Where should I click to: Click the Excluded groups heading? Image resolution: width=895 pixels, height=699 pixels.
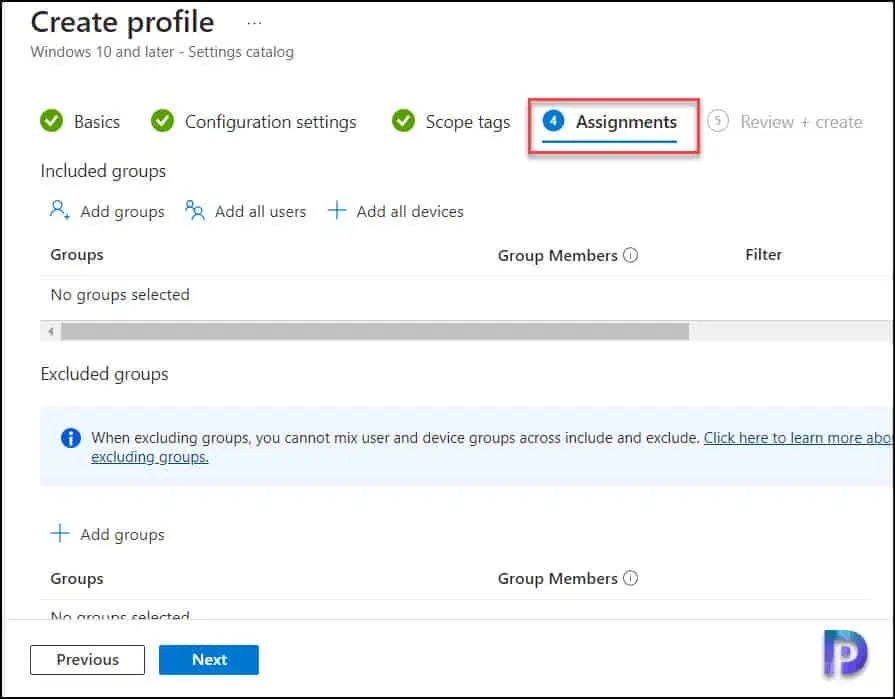[x=104, y=374]
